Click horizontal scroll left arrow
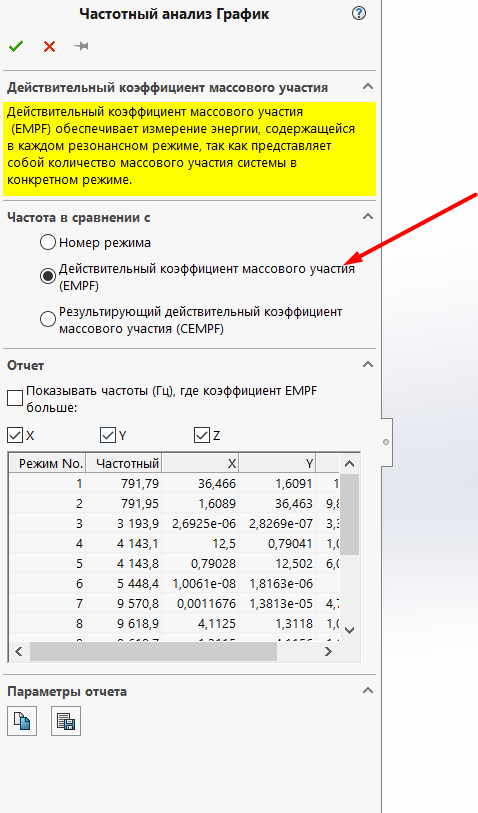The height and width of the screenshot is (813, 478). pyautogui.click(x=19, y=652)
